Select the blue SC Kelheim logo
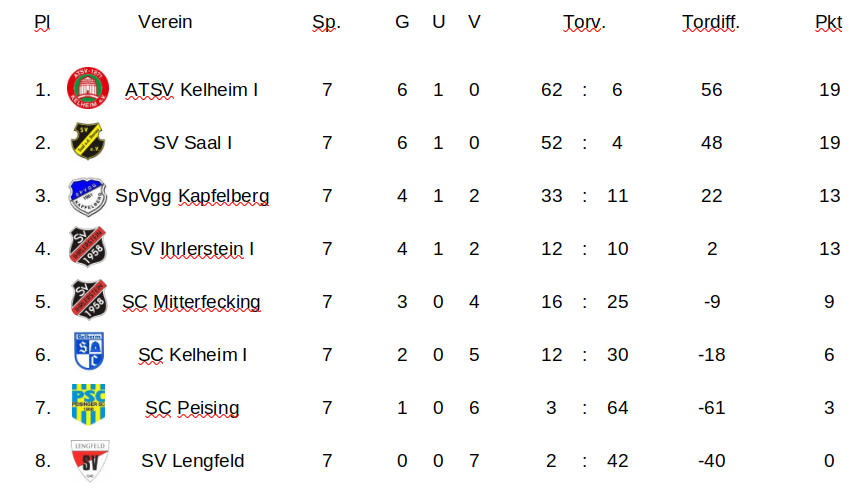 88,354
